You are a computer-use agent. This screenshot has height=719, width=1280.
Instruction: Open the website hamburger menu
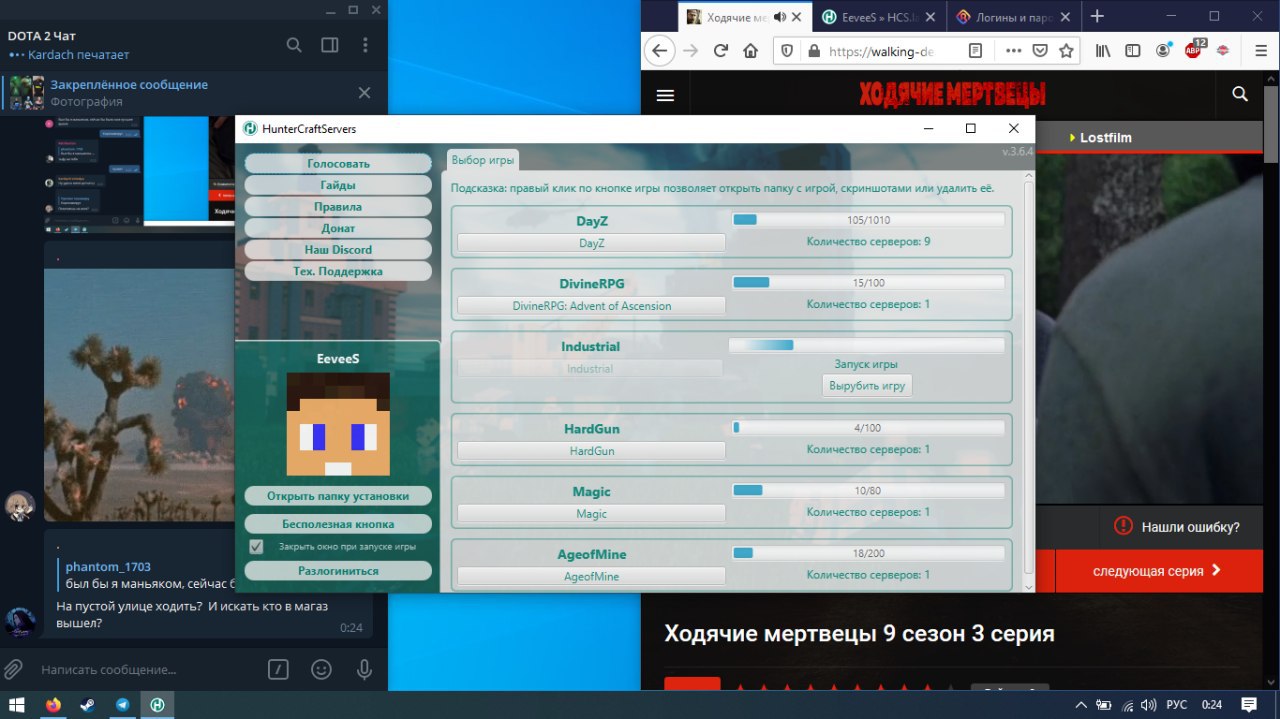coord(665,95)
